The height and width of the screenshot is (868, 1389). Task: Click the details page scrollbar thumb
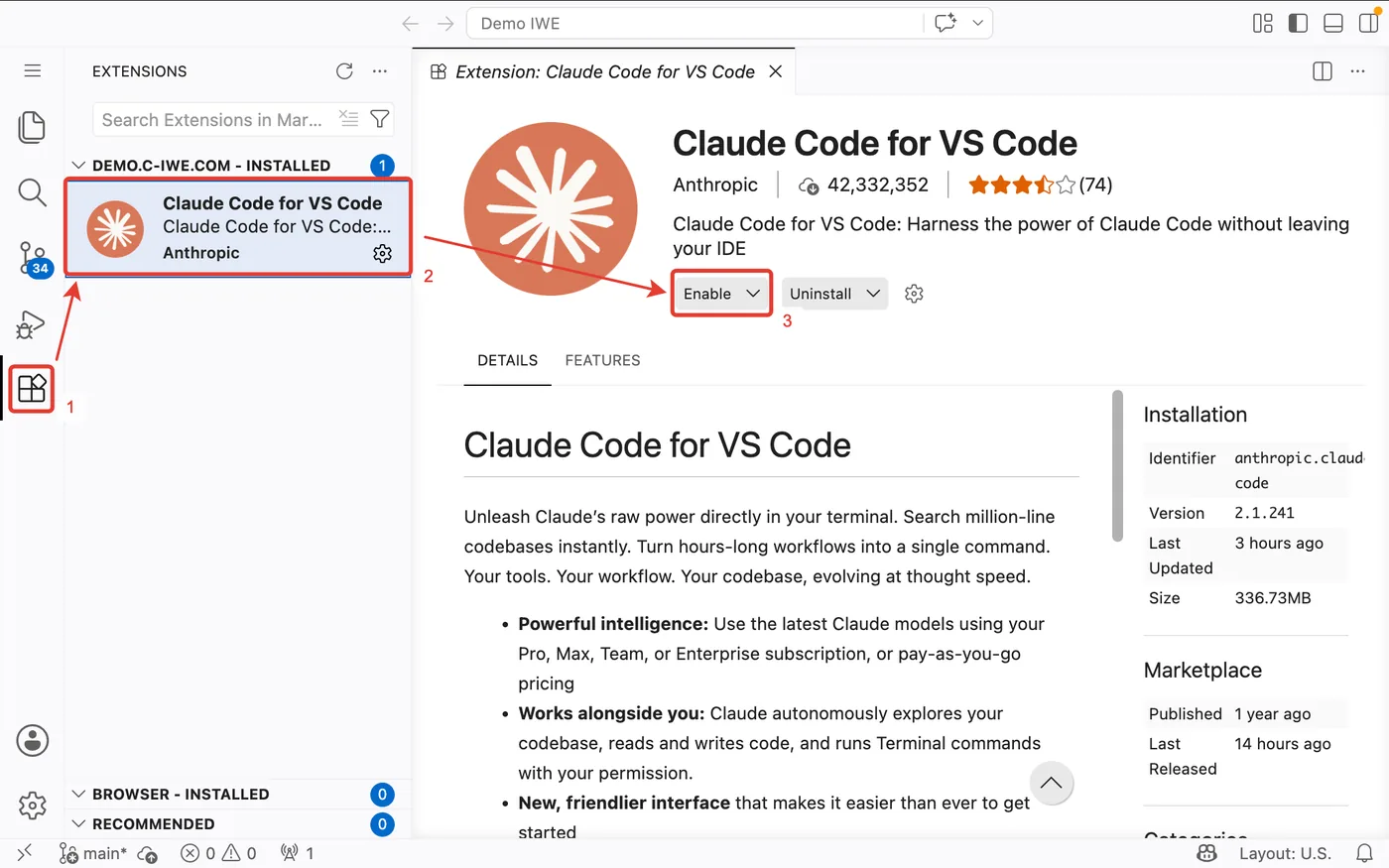point(1117,465)
